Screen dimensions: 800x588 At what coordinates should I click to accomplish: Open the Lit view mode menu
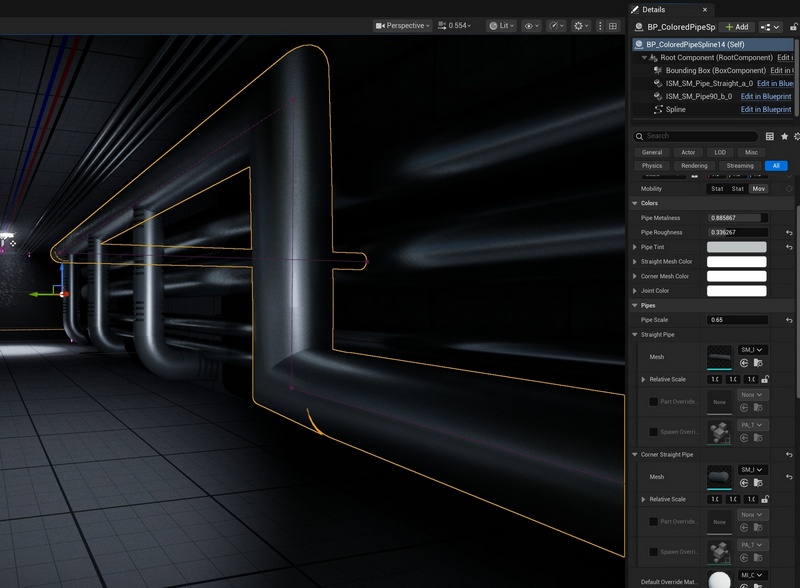pos(505,25)
